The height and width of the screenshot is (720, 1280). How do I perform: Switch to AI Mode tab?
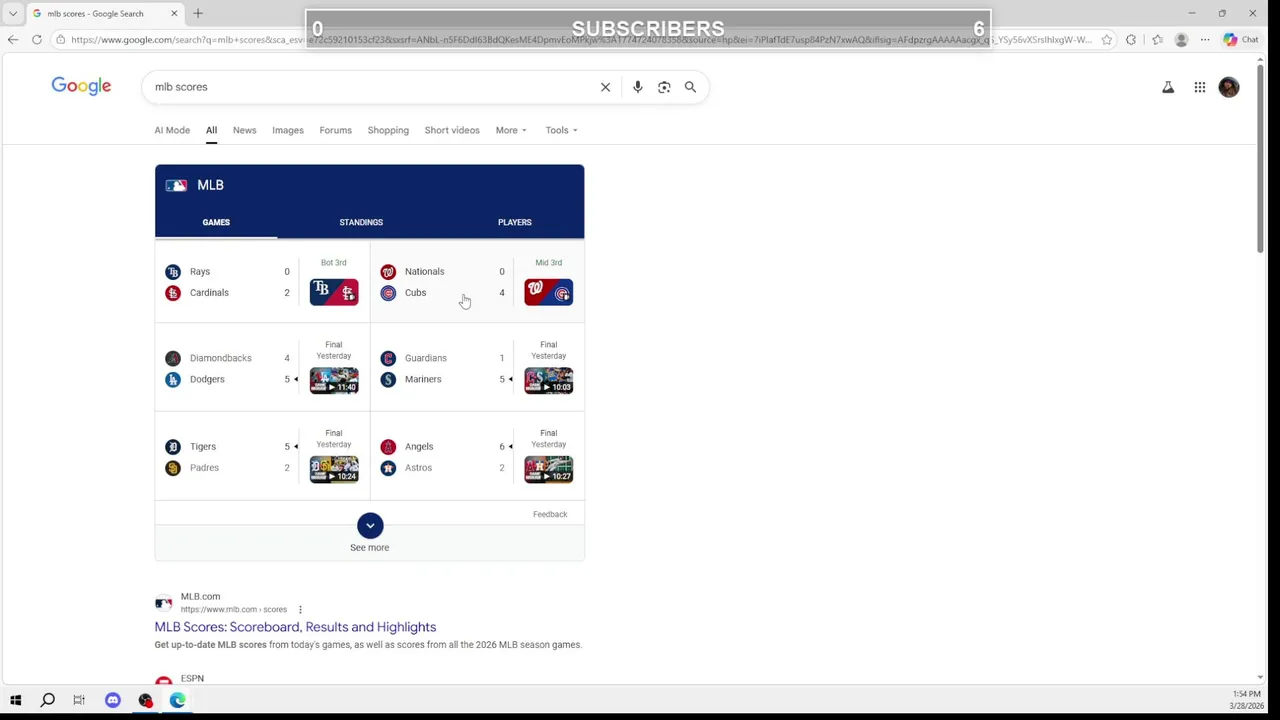click(x=172, y=130)
